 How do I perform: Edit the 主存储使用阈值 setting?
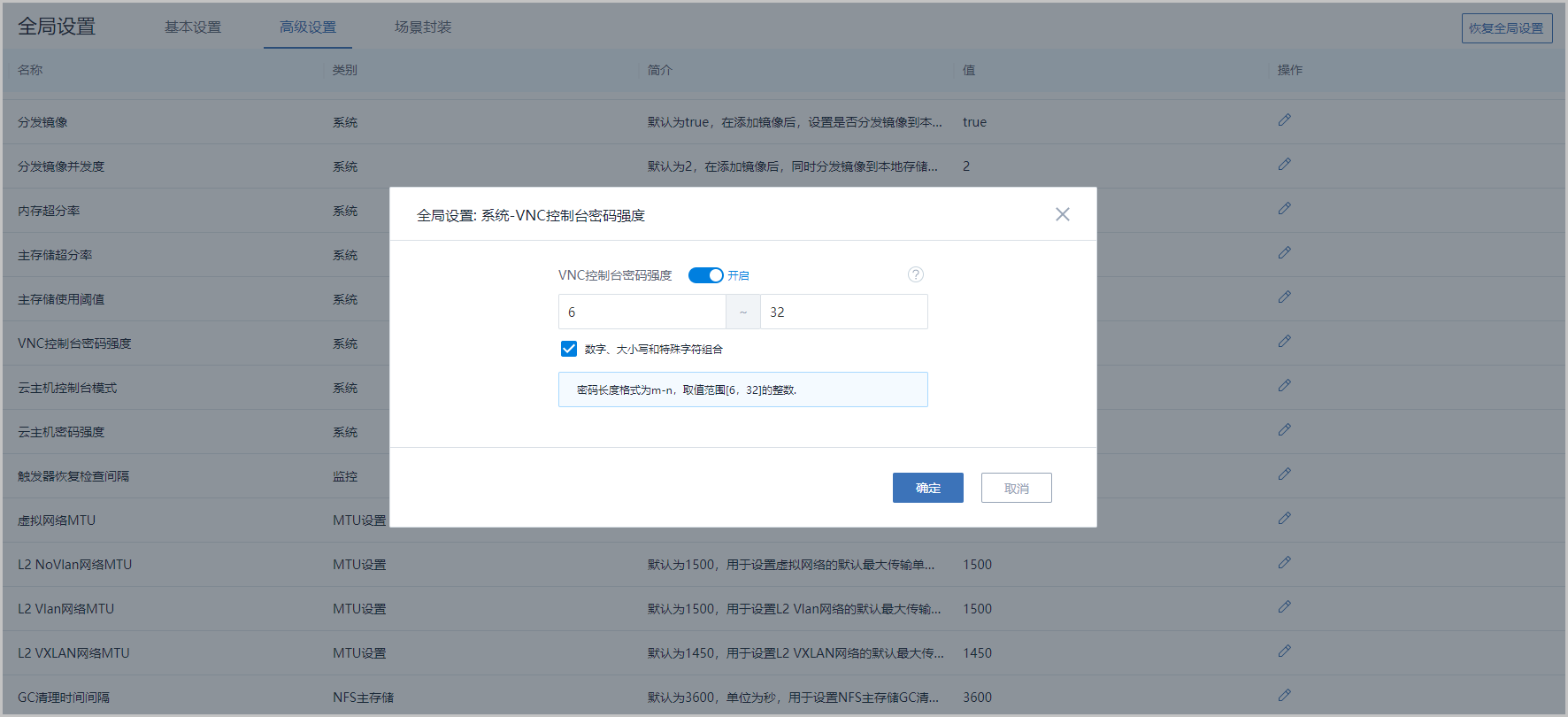point(1284,297)
